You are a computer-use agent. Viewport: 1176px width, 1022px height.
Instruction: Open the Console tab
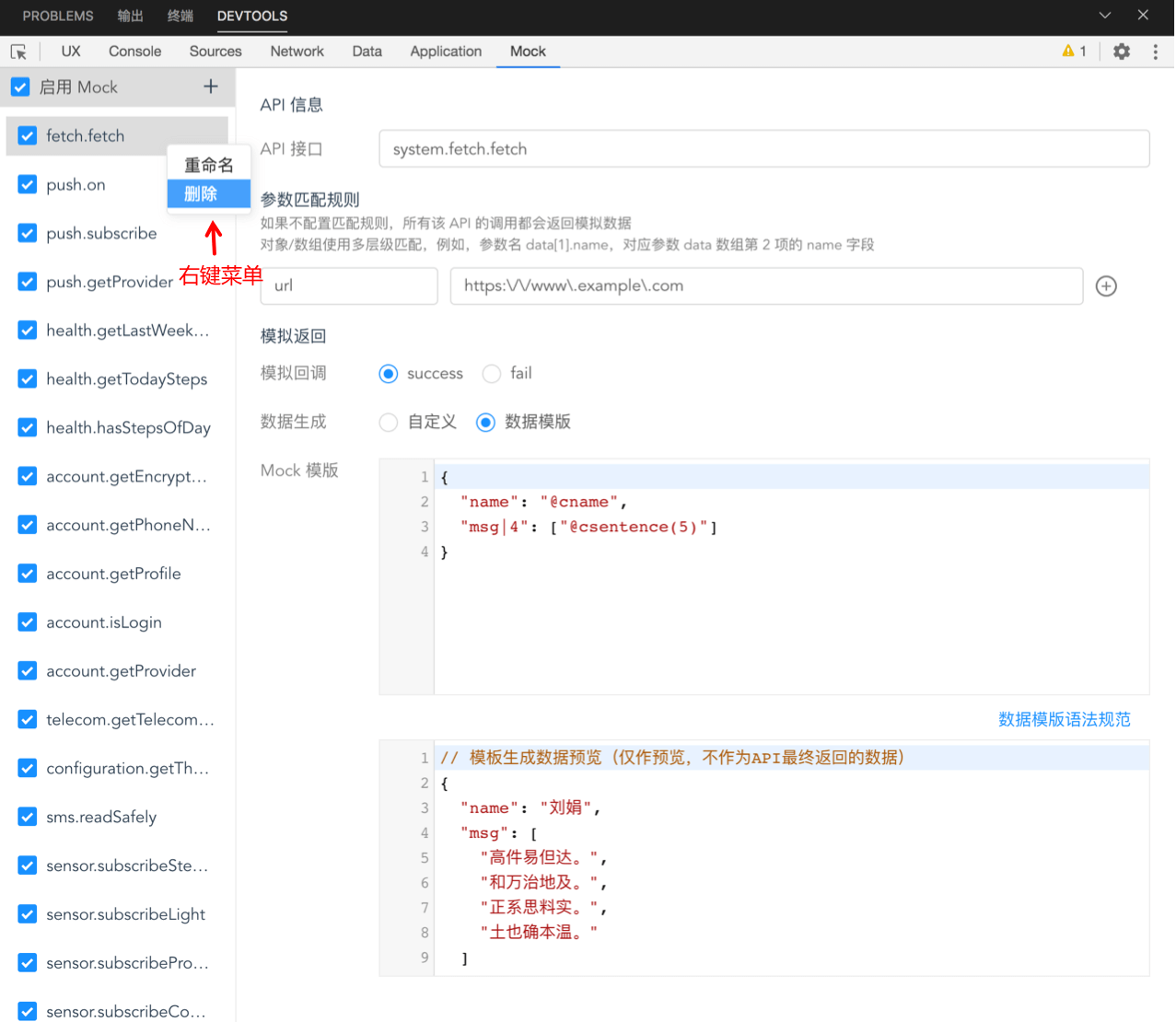pyautogui.click(x=134, y=52)
